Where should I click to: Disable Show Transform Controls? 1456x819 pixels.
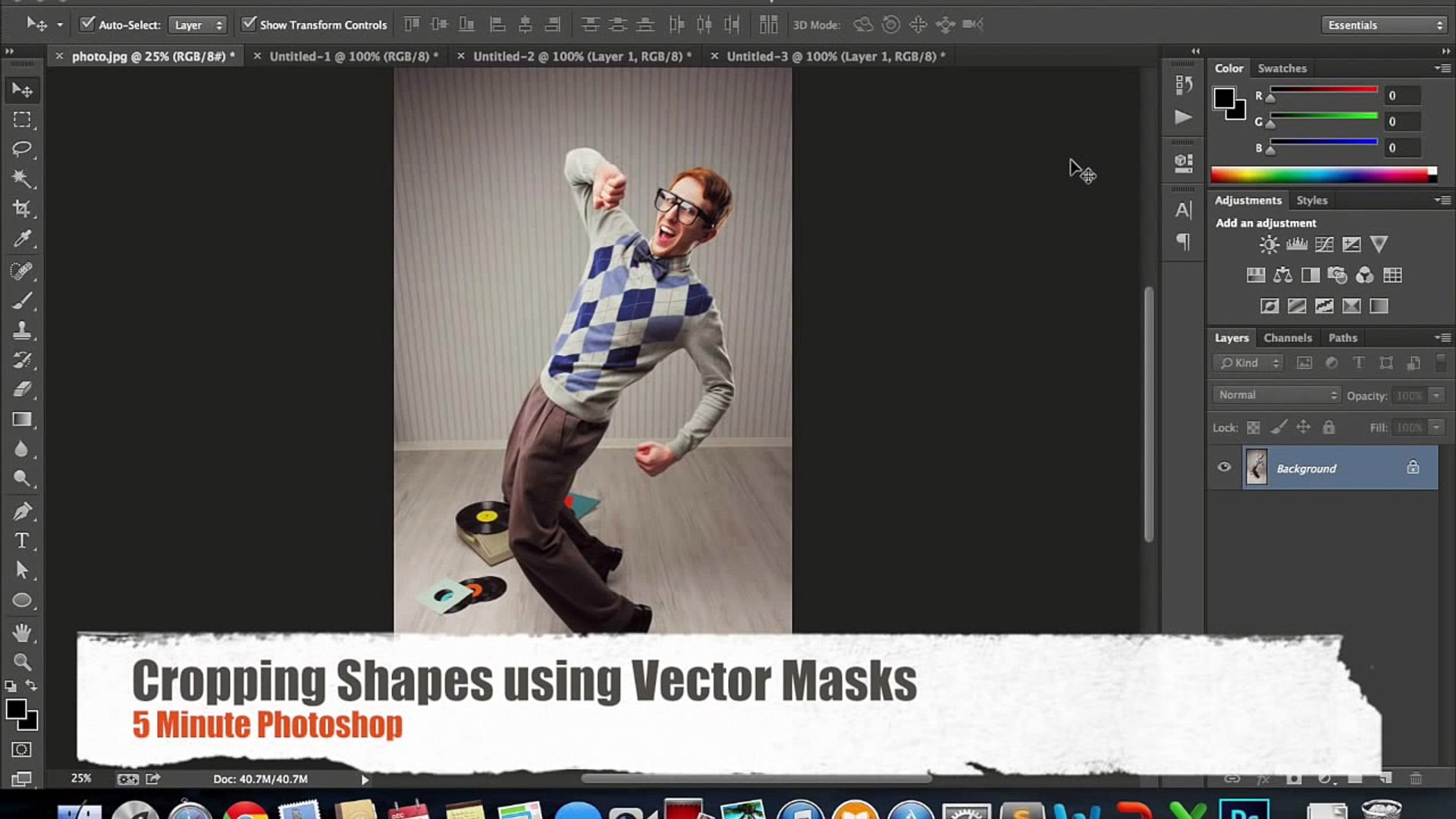(x=249, y=24)
